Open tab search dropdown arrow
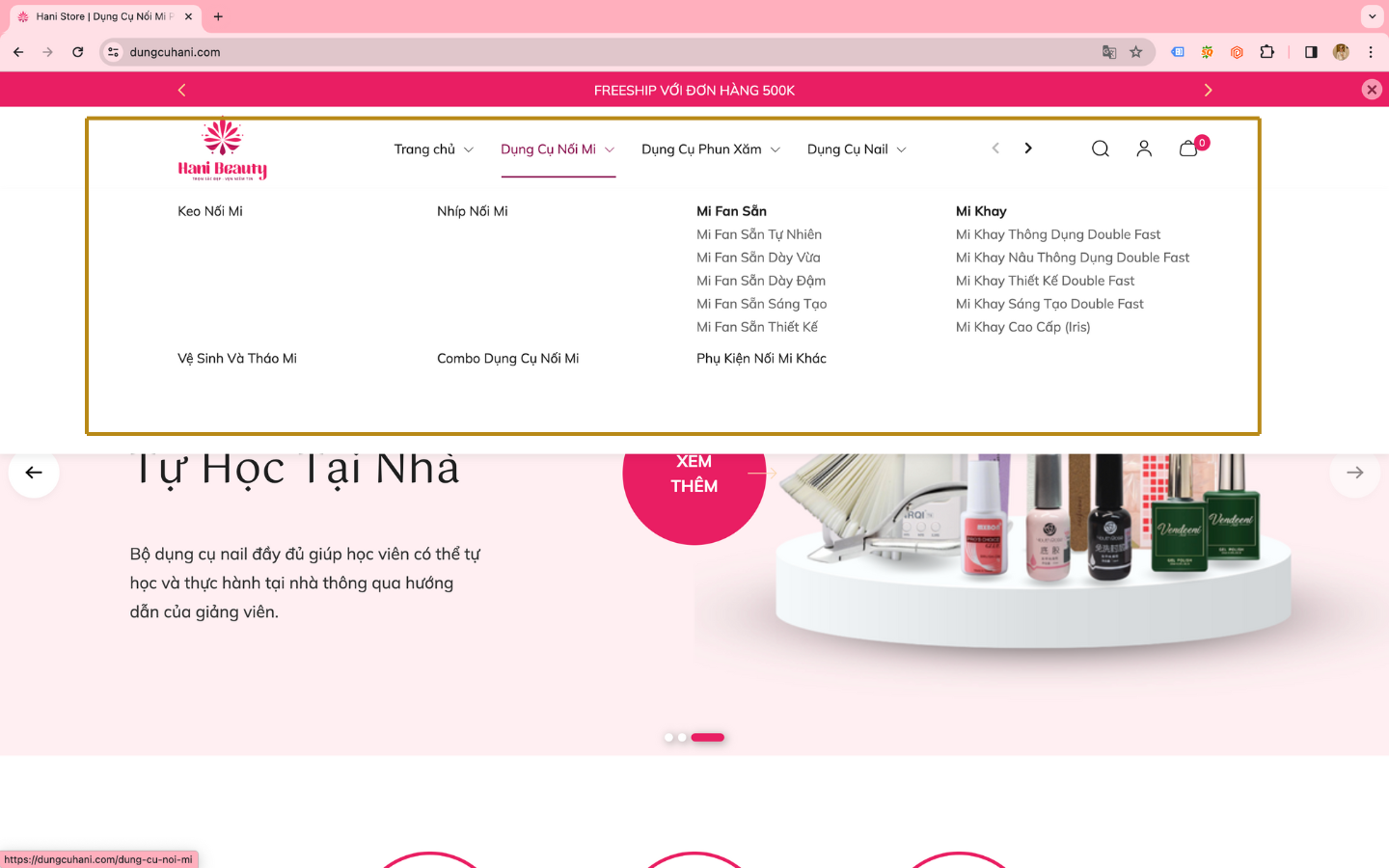1389x868 pixels. click(1372, 16)
